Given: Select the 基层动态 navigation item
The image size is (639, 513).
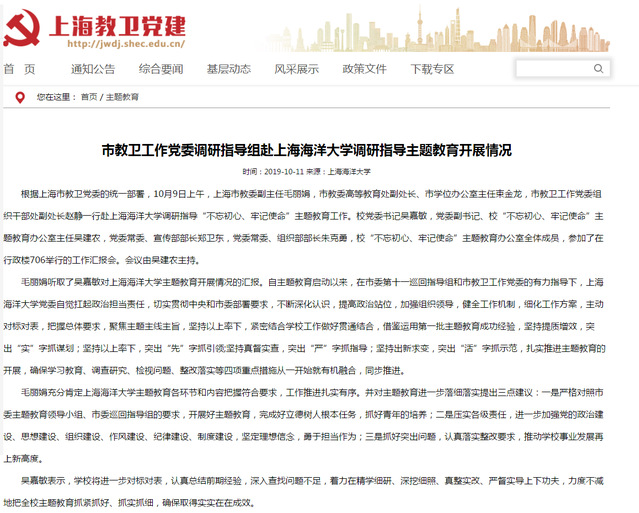Looking at the screenshot, I should 228,69.
